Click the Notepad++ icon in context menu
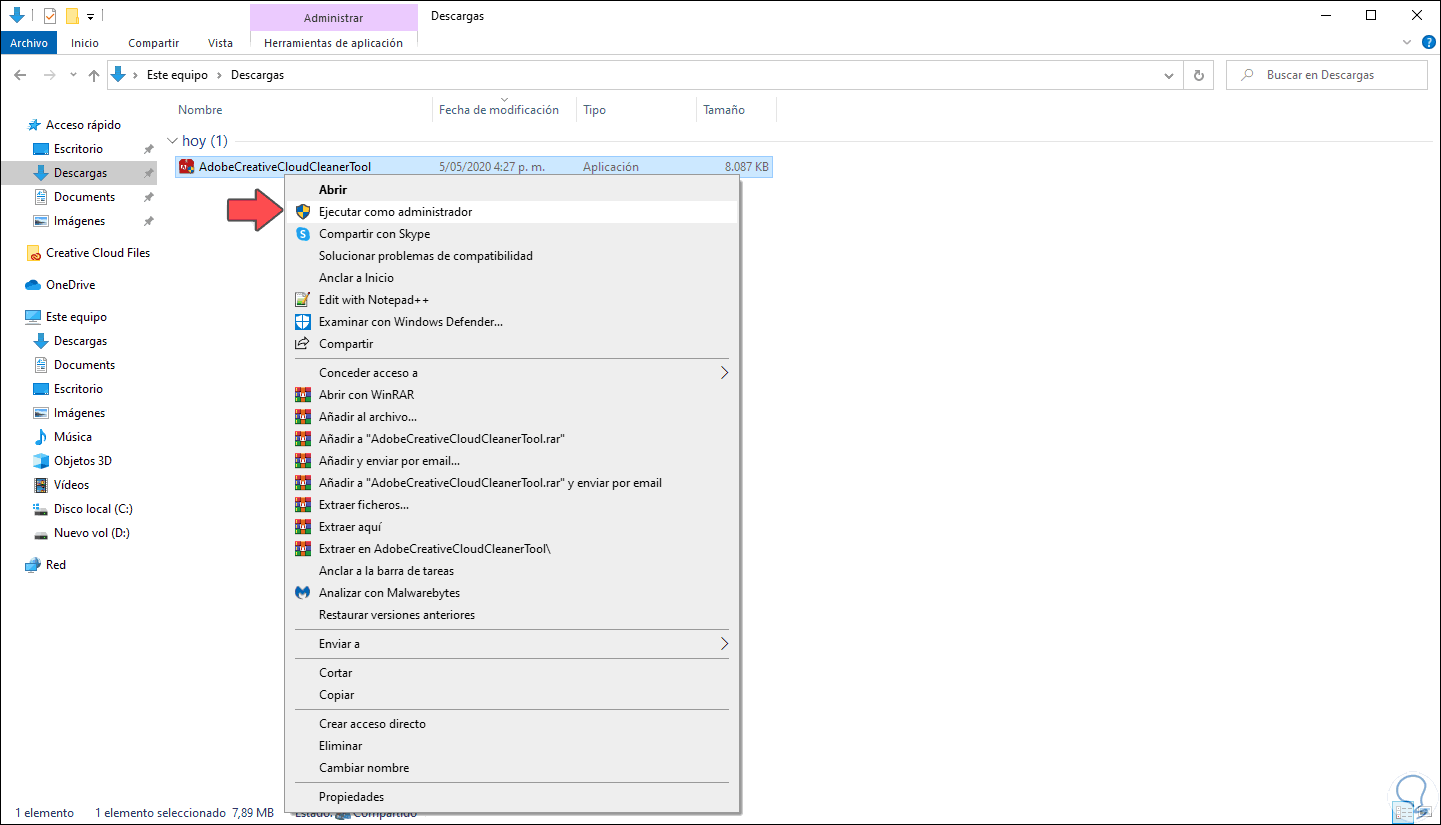This screenshot has width=1441, height=825. tap(303, 300)
